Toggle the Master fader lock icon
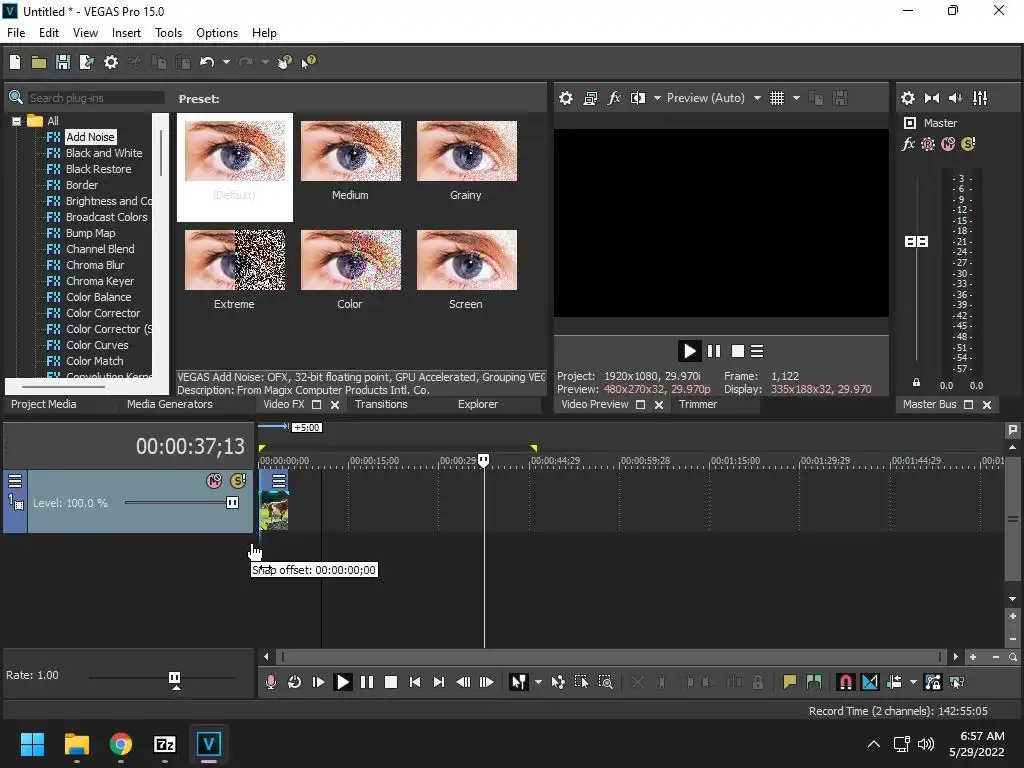This screenshot has width=1024, height=768. (916, 383)
